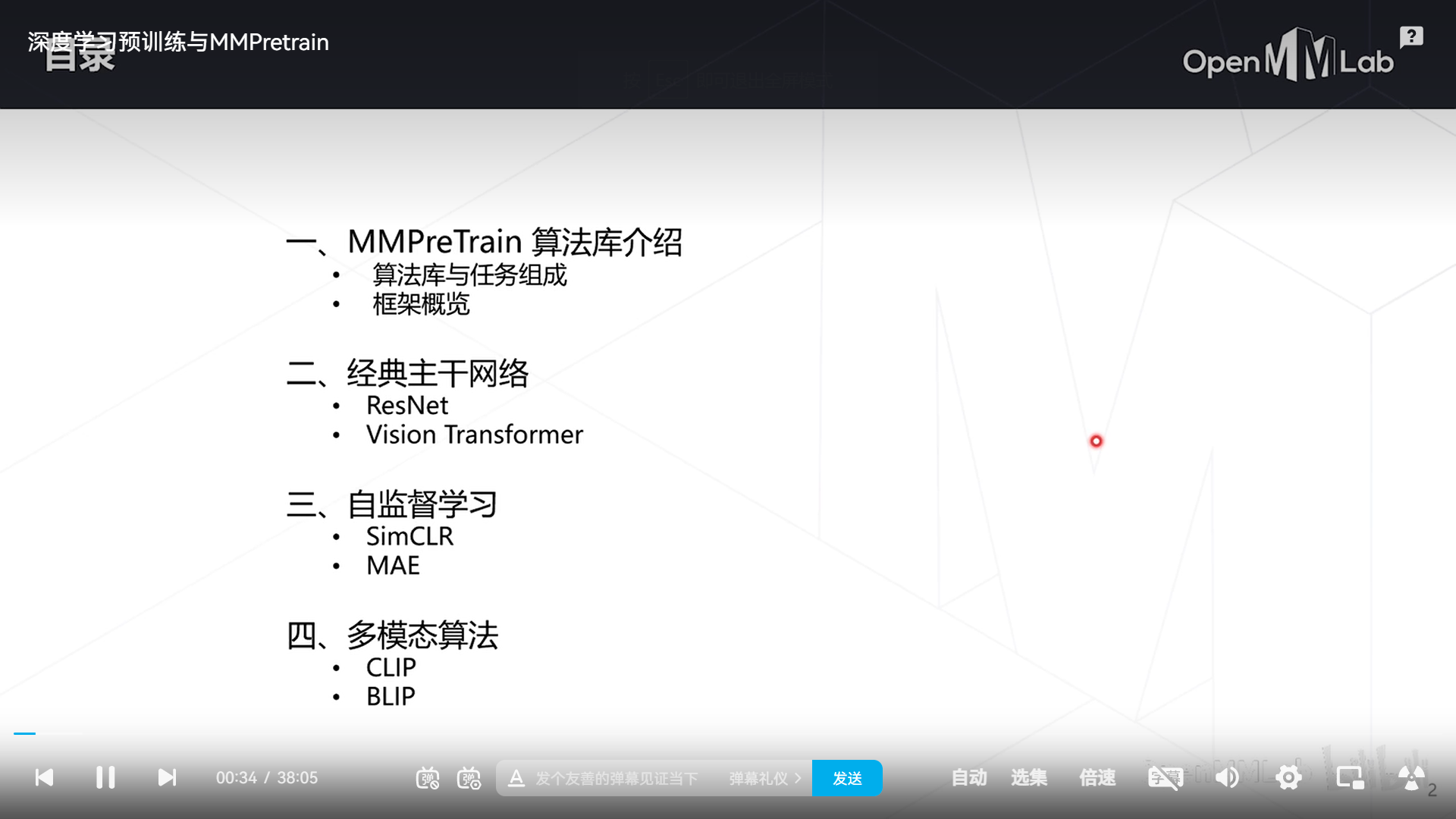Open the danmaku display settings icon
The width and height of the screenshot is (1456, 819).
tap(469, 777)
